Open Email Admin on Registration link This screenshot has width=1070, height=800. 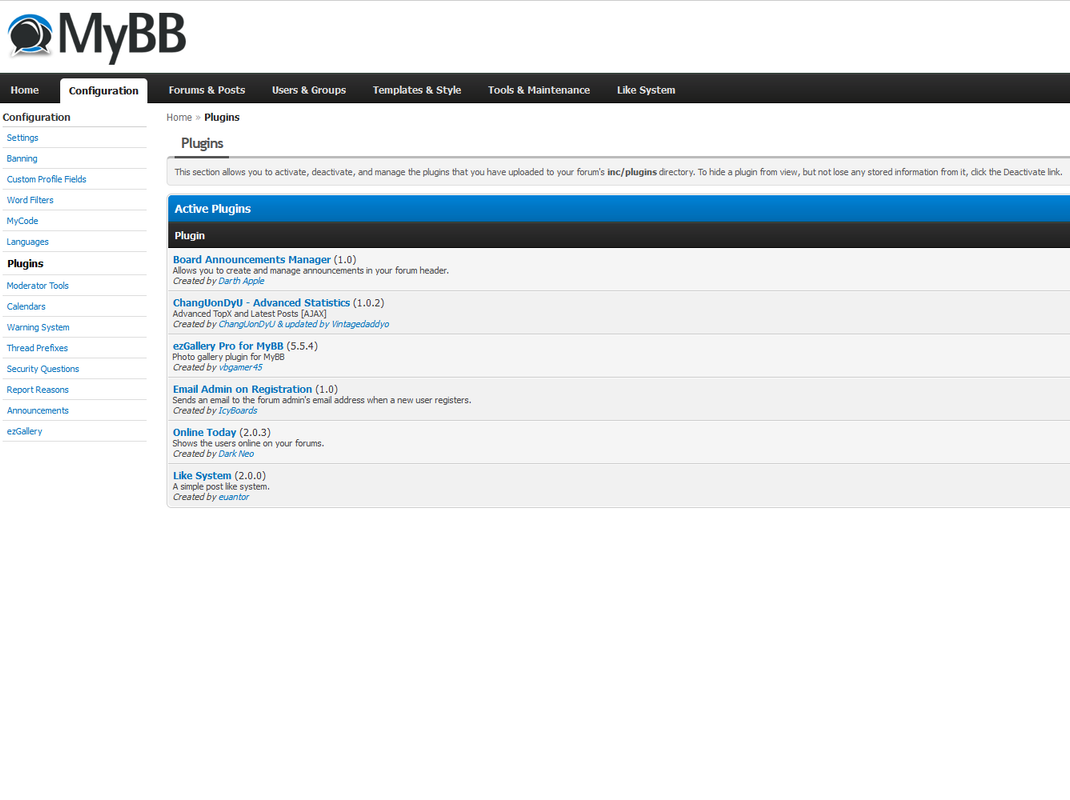click(242, 389)
